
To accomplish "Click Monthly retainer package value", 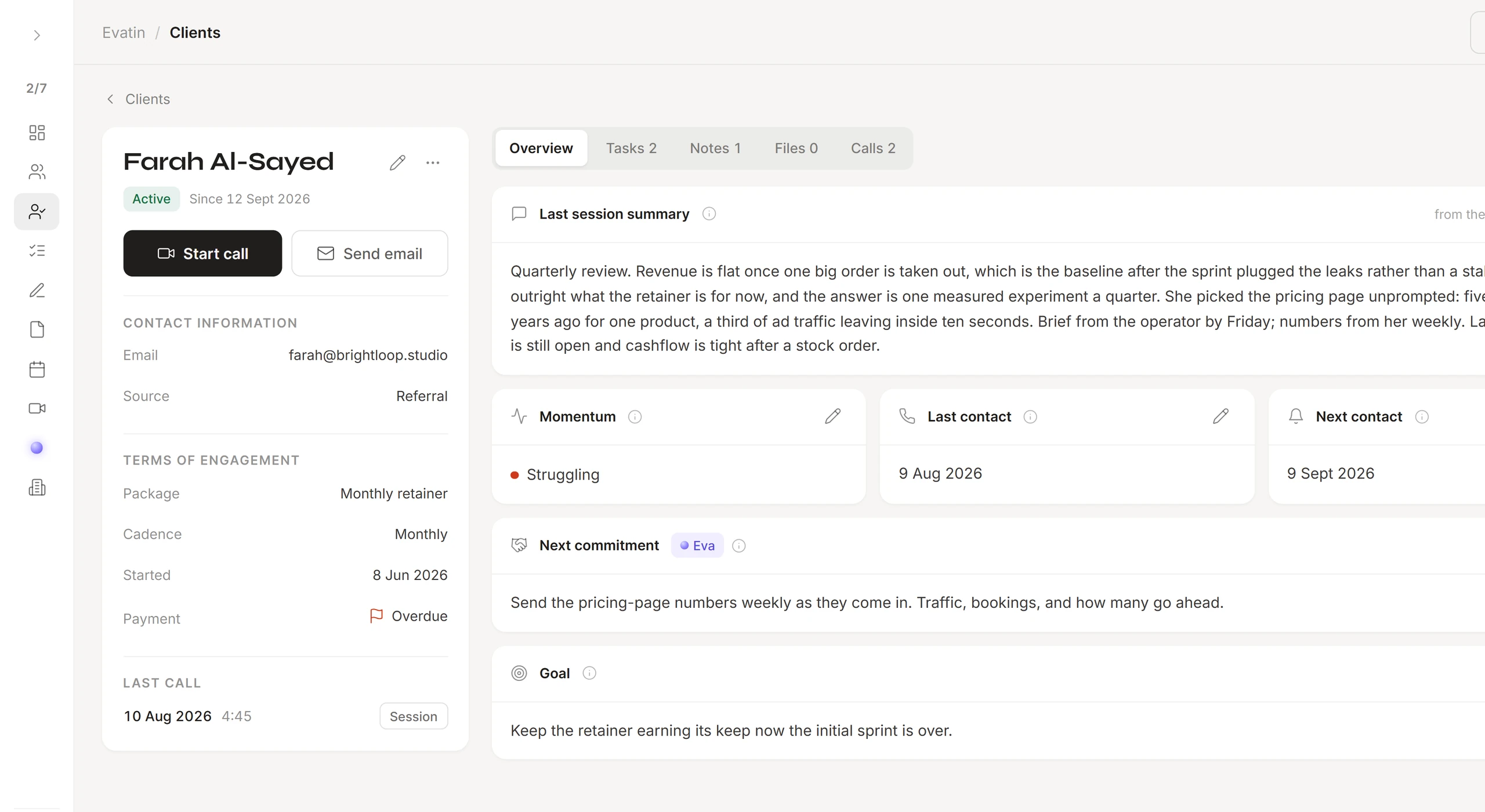I will point(394,494).
